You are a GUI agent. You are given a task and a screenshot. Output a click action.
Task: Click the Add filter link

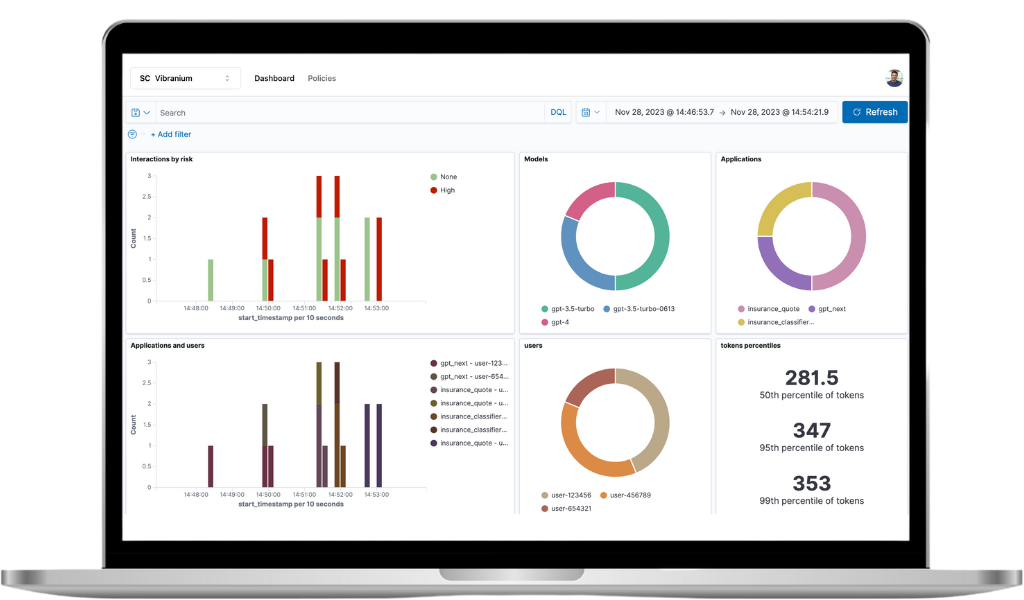click(x=171, y=134)
